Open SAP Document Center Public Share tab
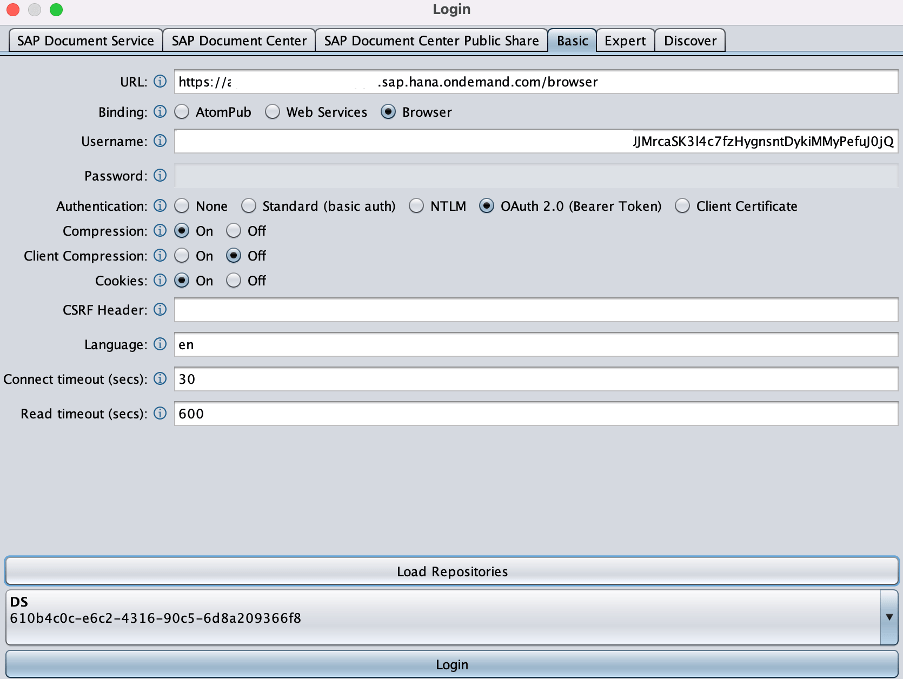Screen dimensions: 904x680 pyautogui.click(x=431, y=41)
